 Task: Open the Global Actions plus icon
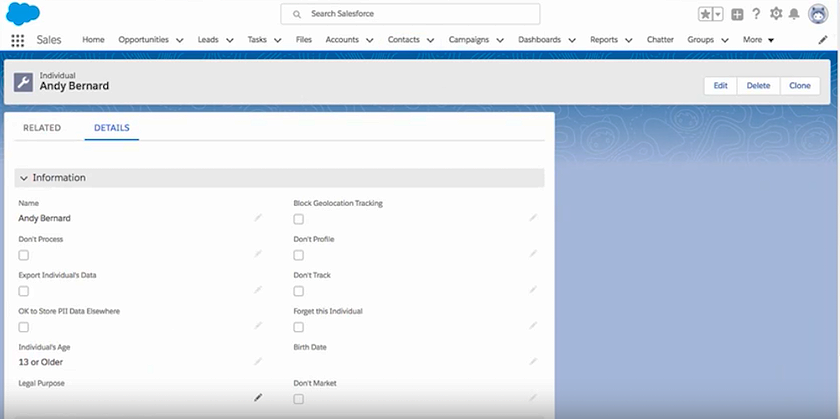pos(737,14)
